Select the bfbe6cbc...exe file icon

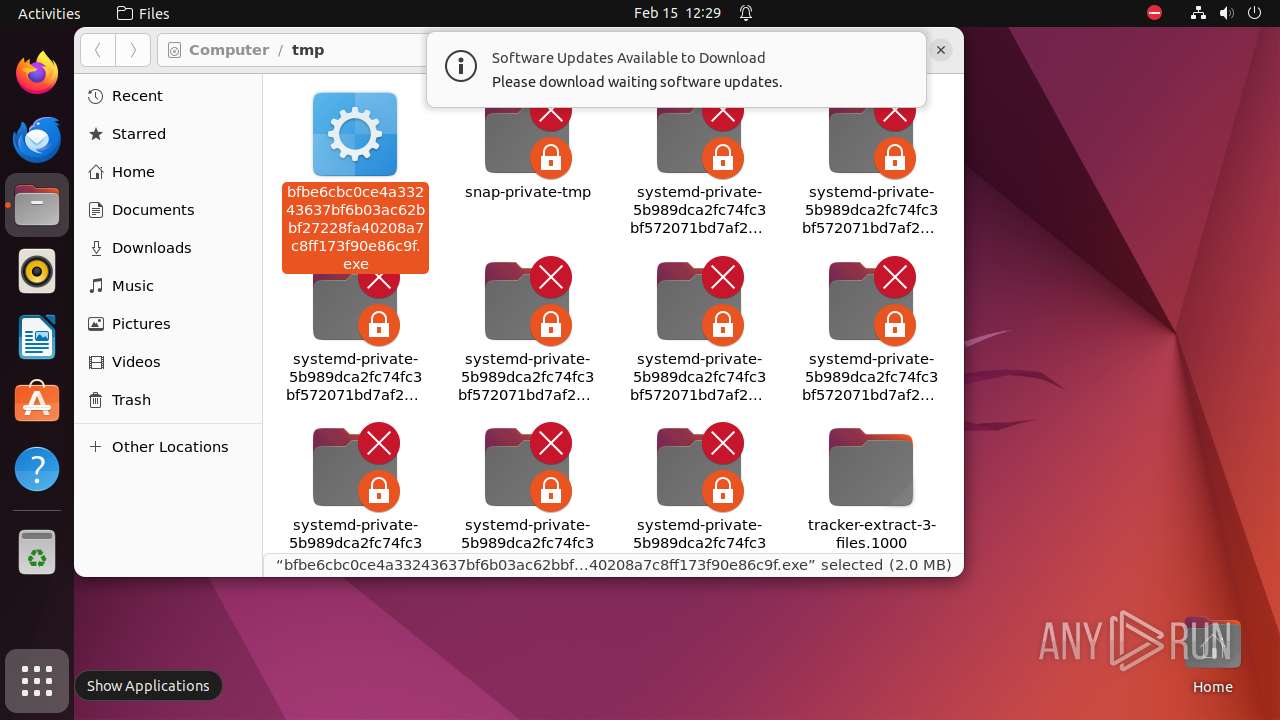coord(355,134)
